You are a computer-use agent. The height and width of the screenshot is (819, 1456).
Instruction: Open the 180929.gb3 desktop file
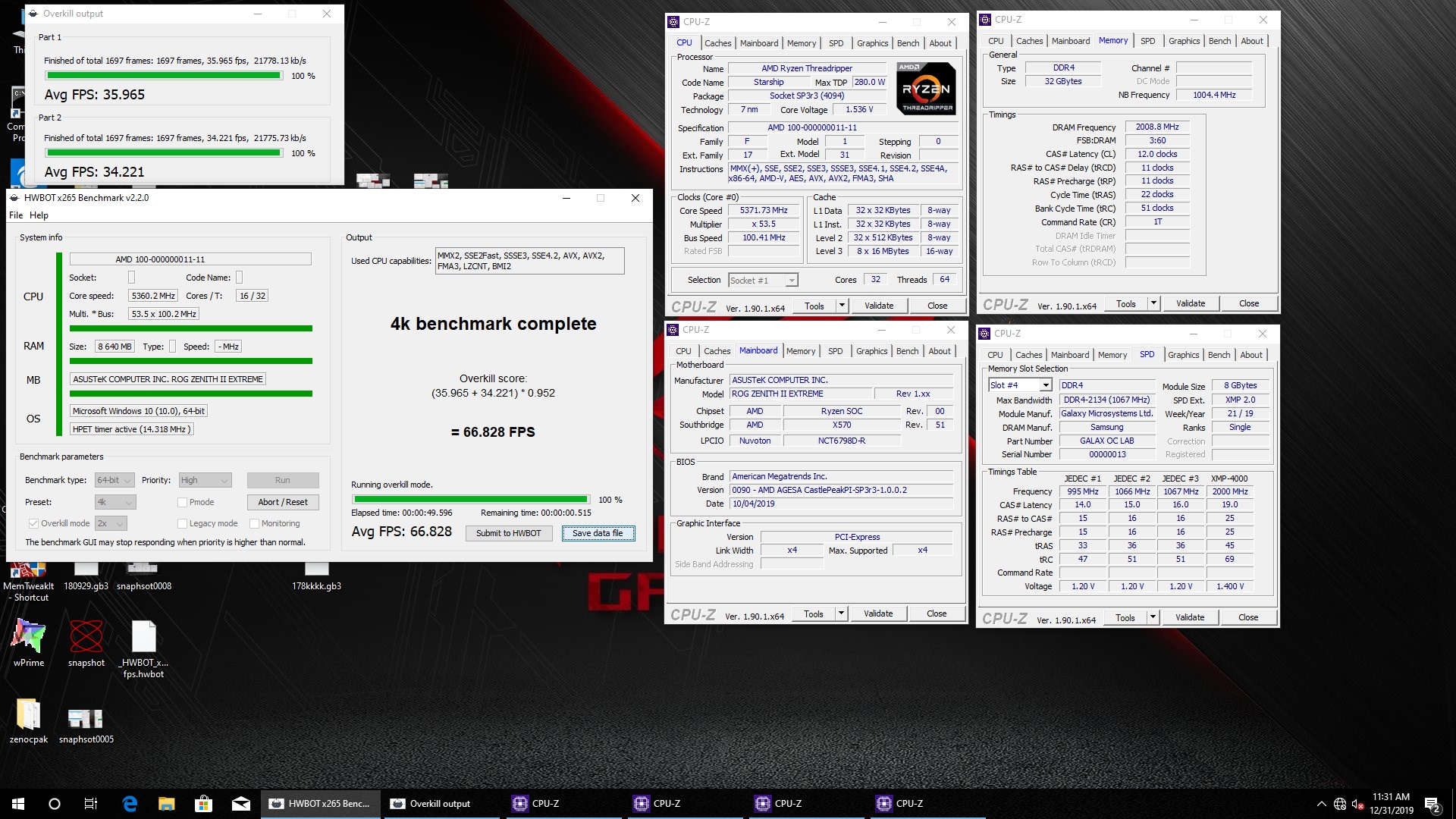[x=86, y=578]
